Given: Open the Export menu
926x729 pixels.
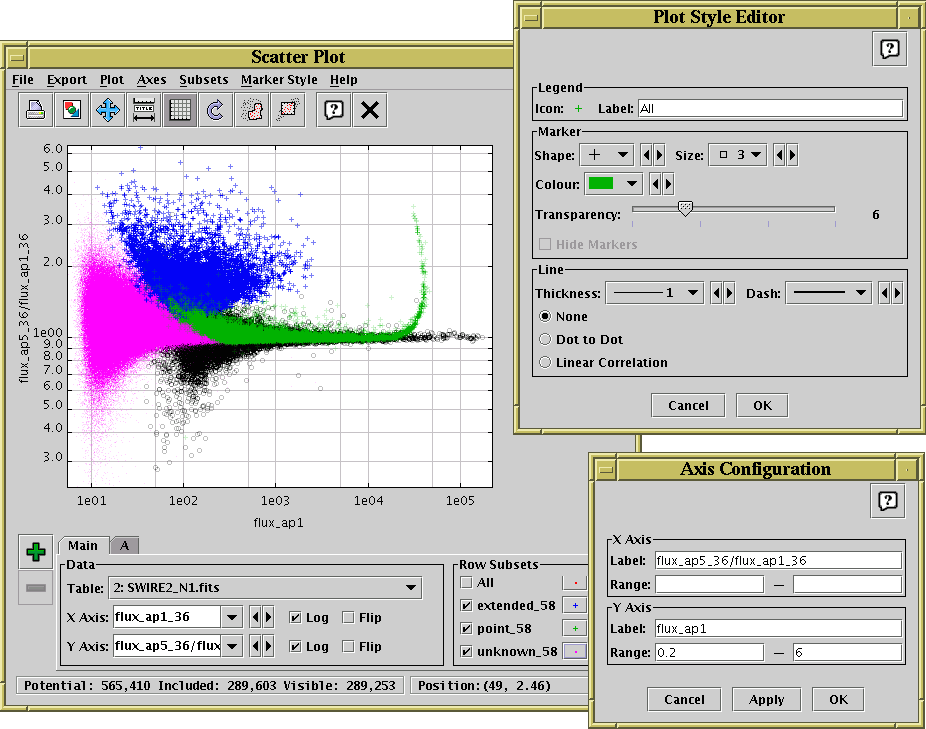Looking at the screenshot, I should pyautogui.click(x=67, y=80).
